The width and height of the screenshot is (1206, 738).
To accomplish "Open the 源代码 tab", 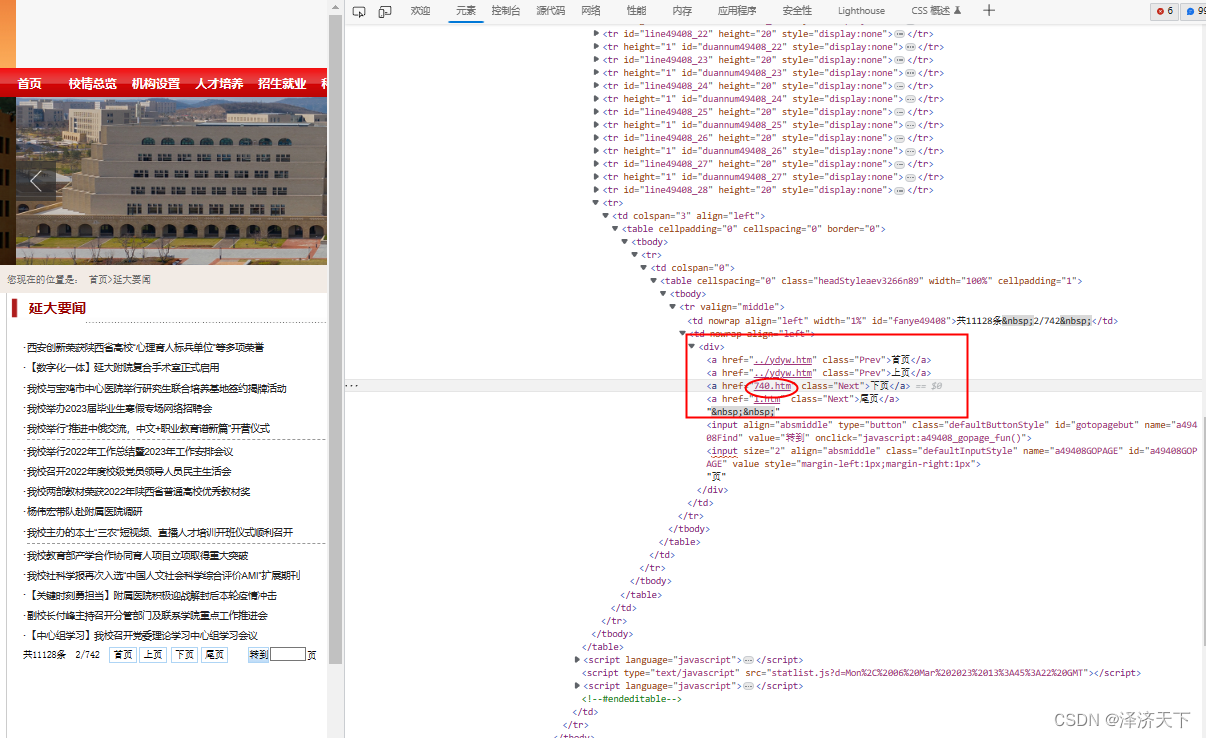I will (x=551, y=11).
